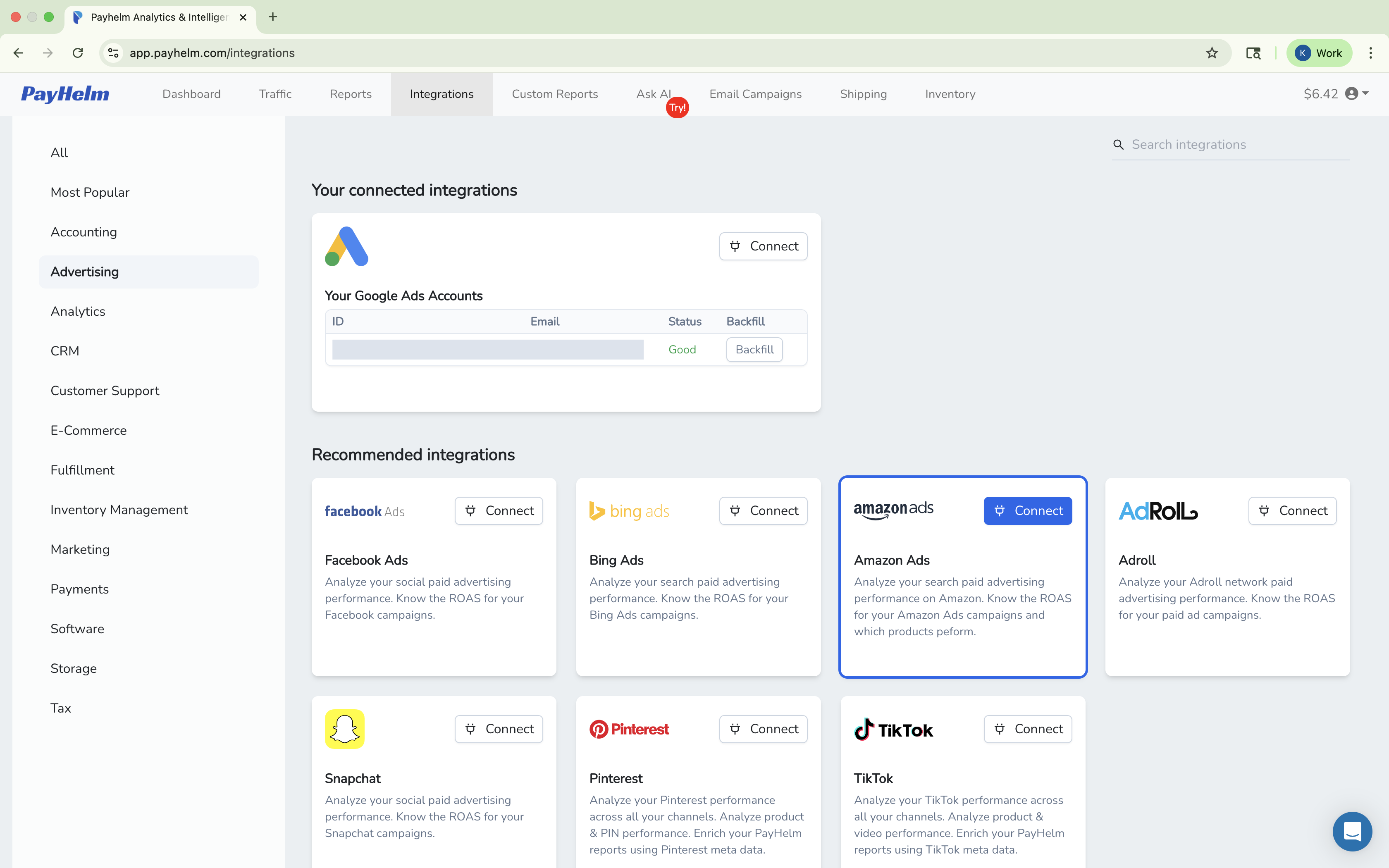The width and height of the screenshot is (1389, 868).
Task: Click the search magnifier icon near Search integrations
Action: [1119, 145]
